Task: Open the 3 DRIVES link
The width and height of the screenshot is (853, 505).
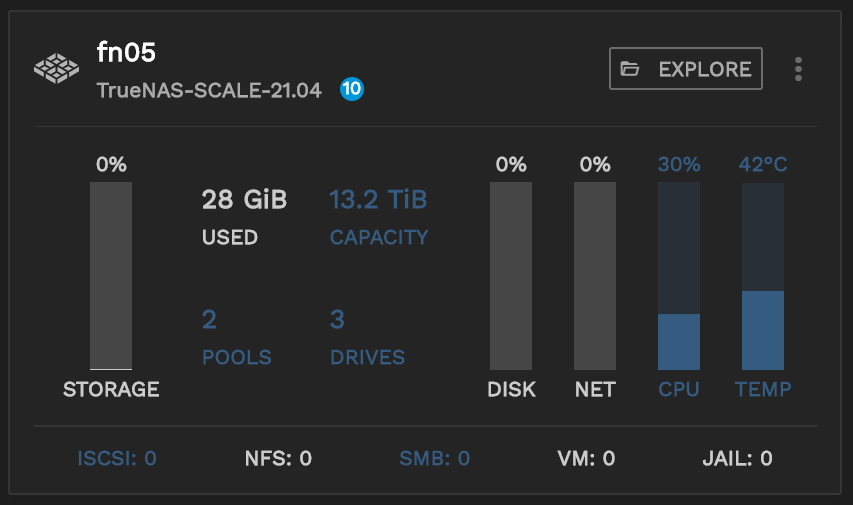Action: pos(367,337)
